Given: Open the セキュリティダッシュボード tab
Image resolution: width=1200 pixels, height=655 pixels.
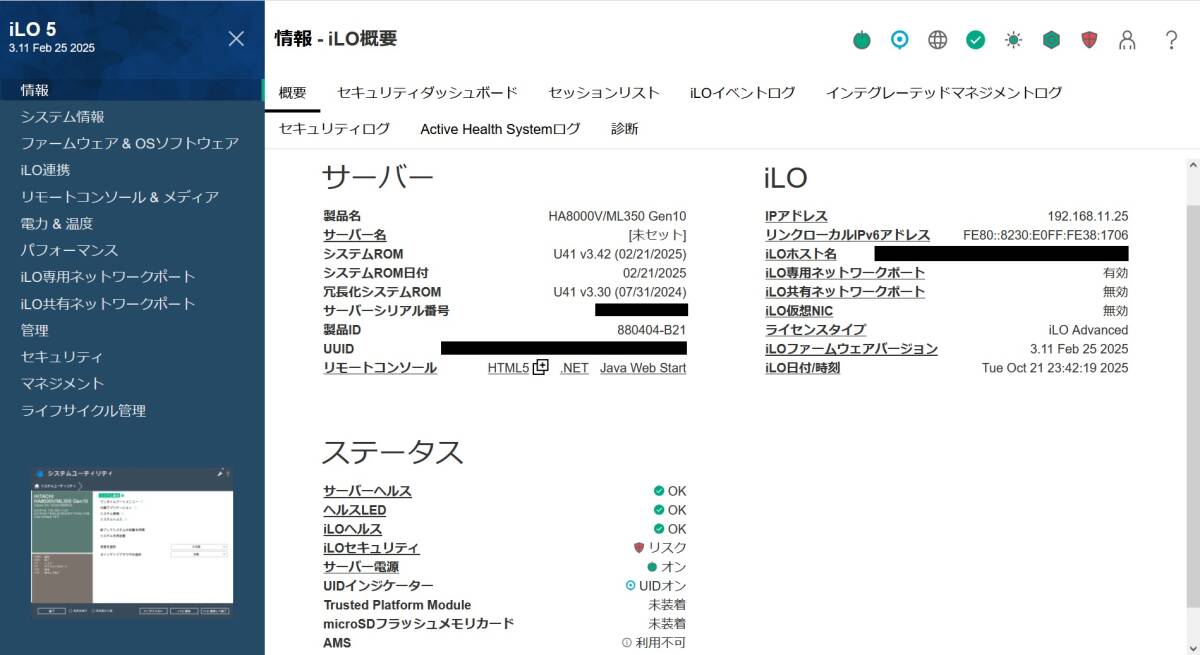Looking at the screenshot, I should (427, 93).
